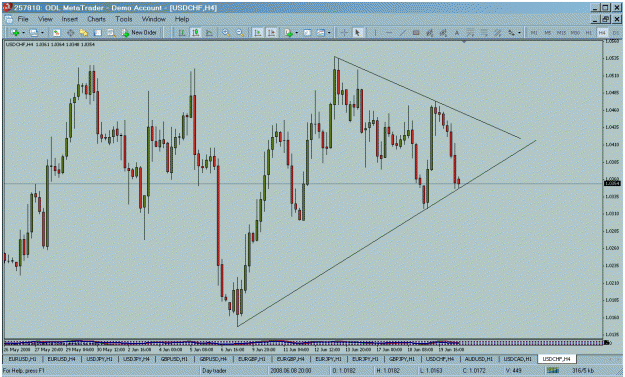The width and height of the screenshot is (625, 377).
Task: Set the timeframe to H1
Action: (589, 33)
